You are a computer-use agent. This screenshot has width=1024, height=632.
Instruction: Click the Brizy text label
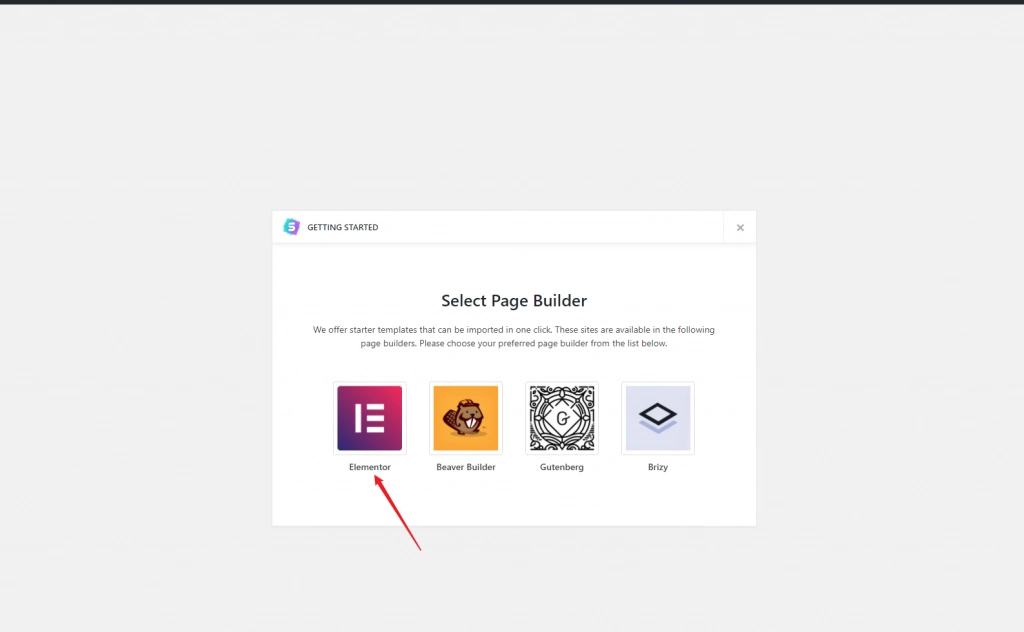[657, 467]
